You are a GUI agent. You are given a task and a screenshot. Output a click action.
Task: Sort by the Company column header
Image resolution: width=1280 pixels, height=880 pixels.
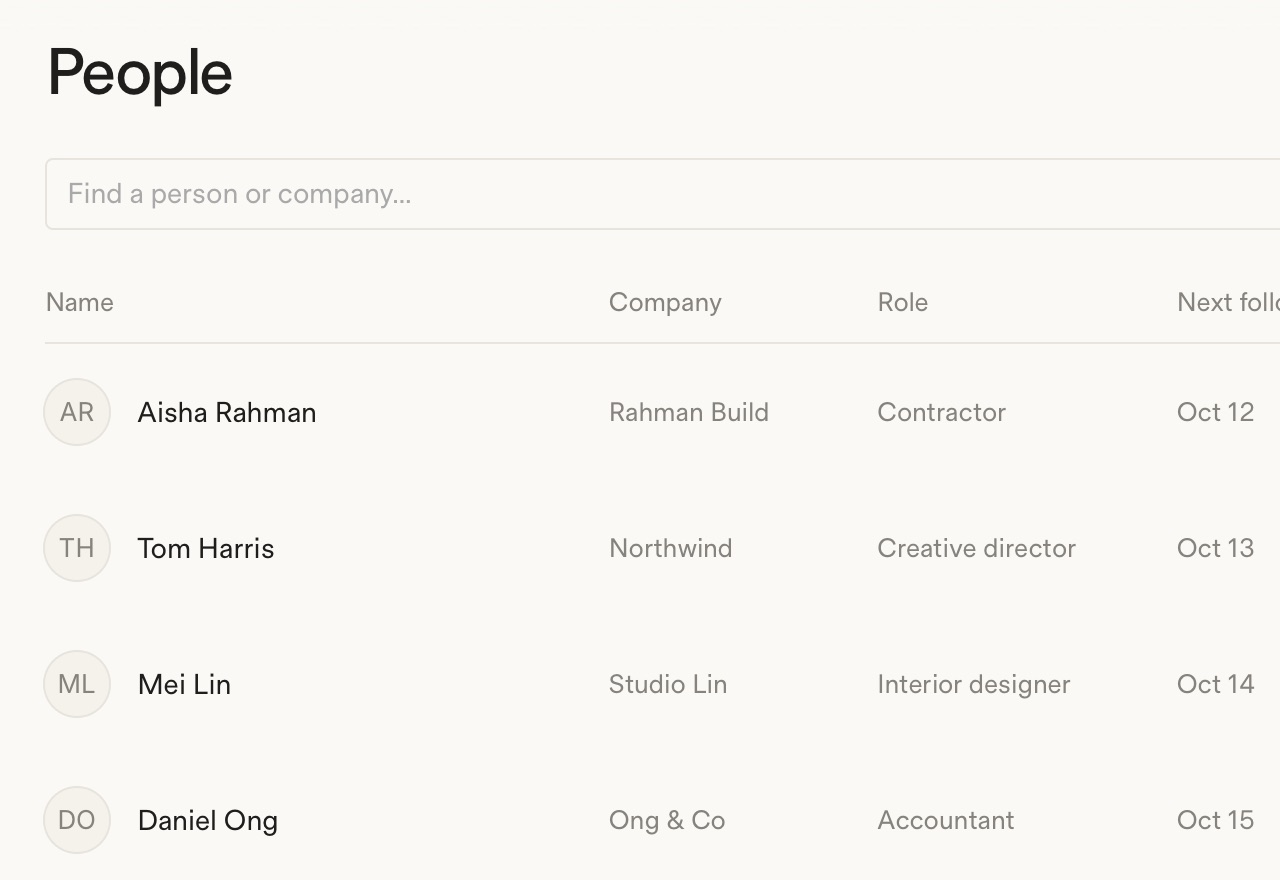[665, 303]
